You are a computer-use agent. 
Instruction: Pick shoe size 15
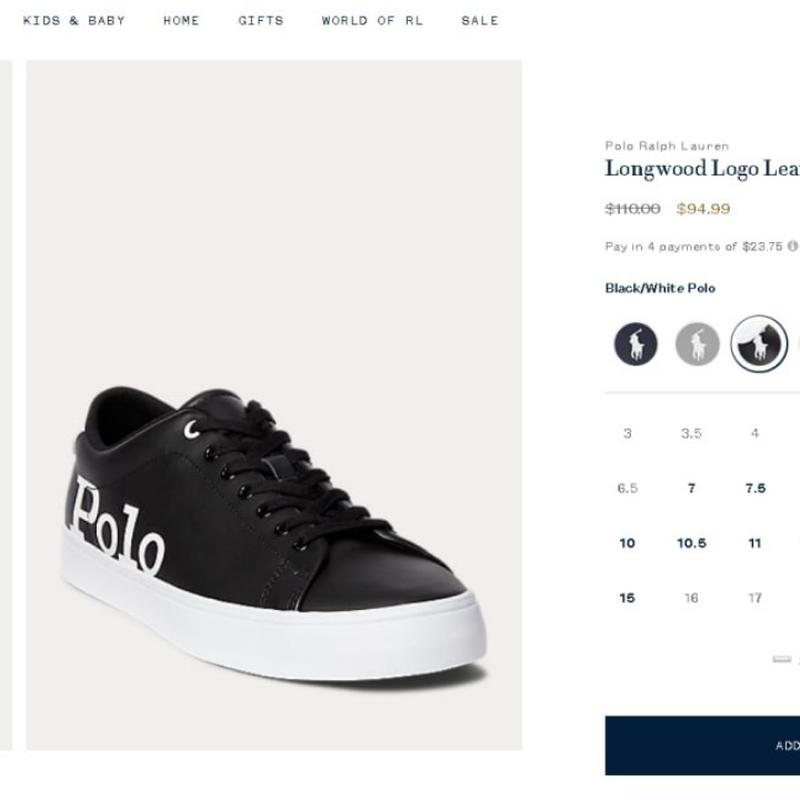tap(627, 598)
